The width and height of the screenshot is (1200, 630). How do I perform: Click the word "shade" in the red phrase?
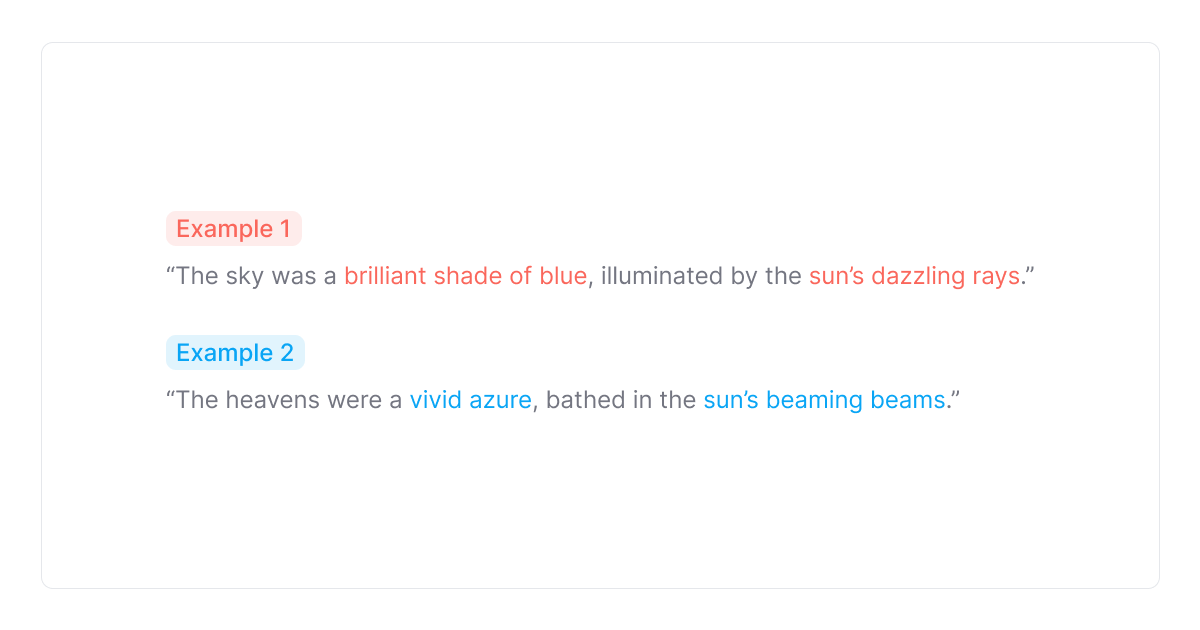[x=464, y=276]
